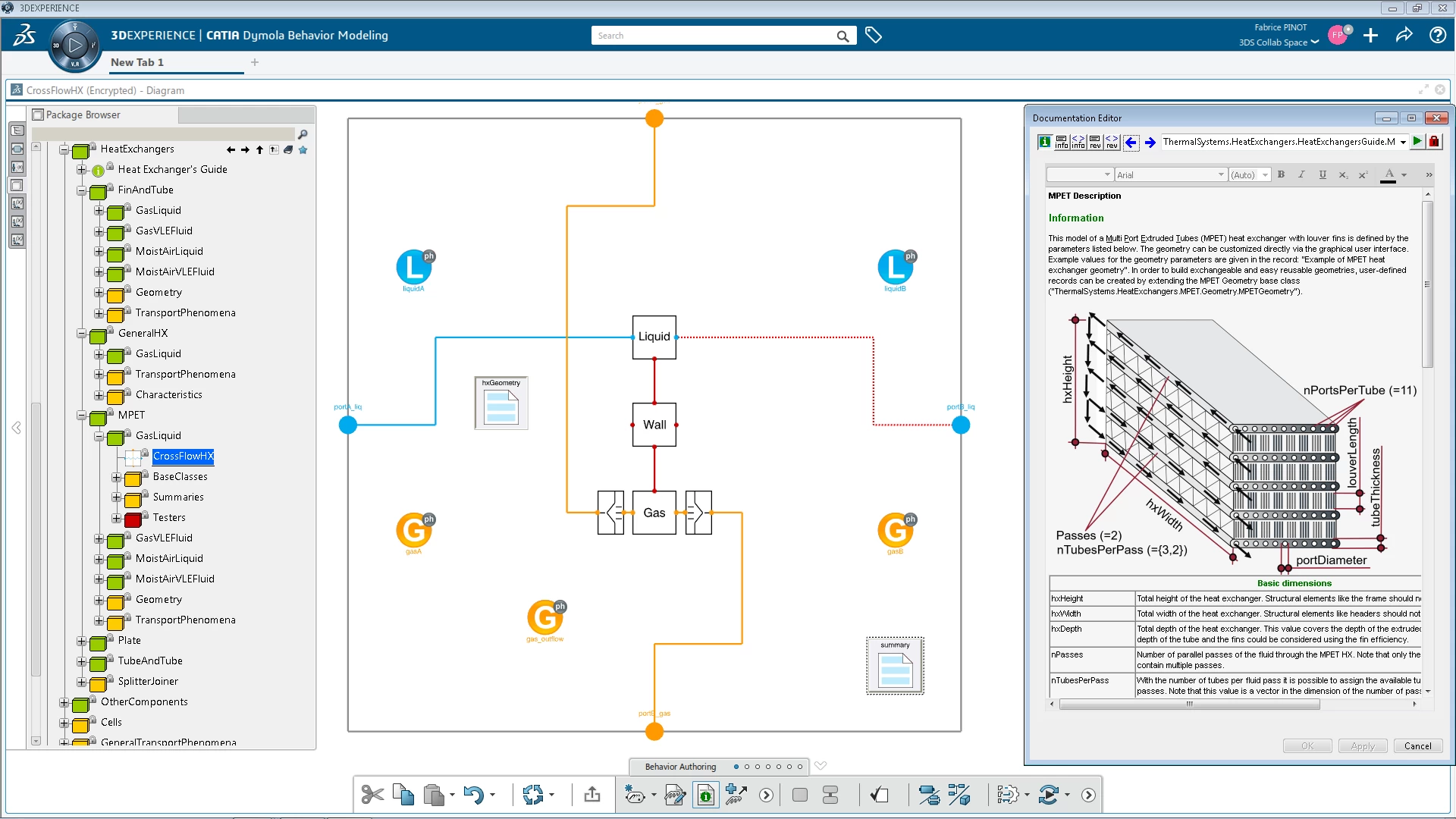Toggle Underline formatting in Documentation Editor
1456x819 pixels.
click(1323, 174)
